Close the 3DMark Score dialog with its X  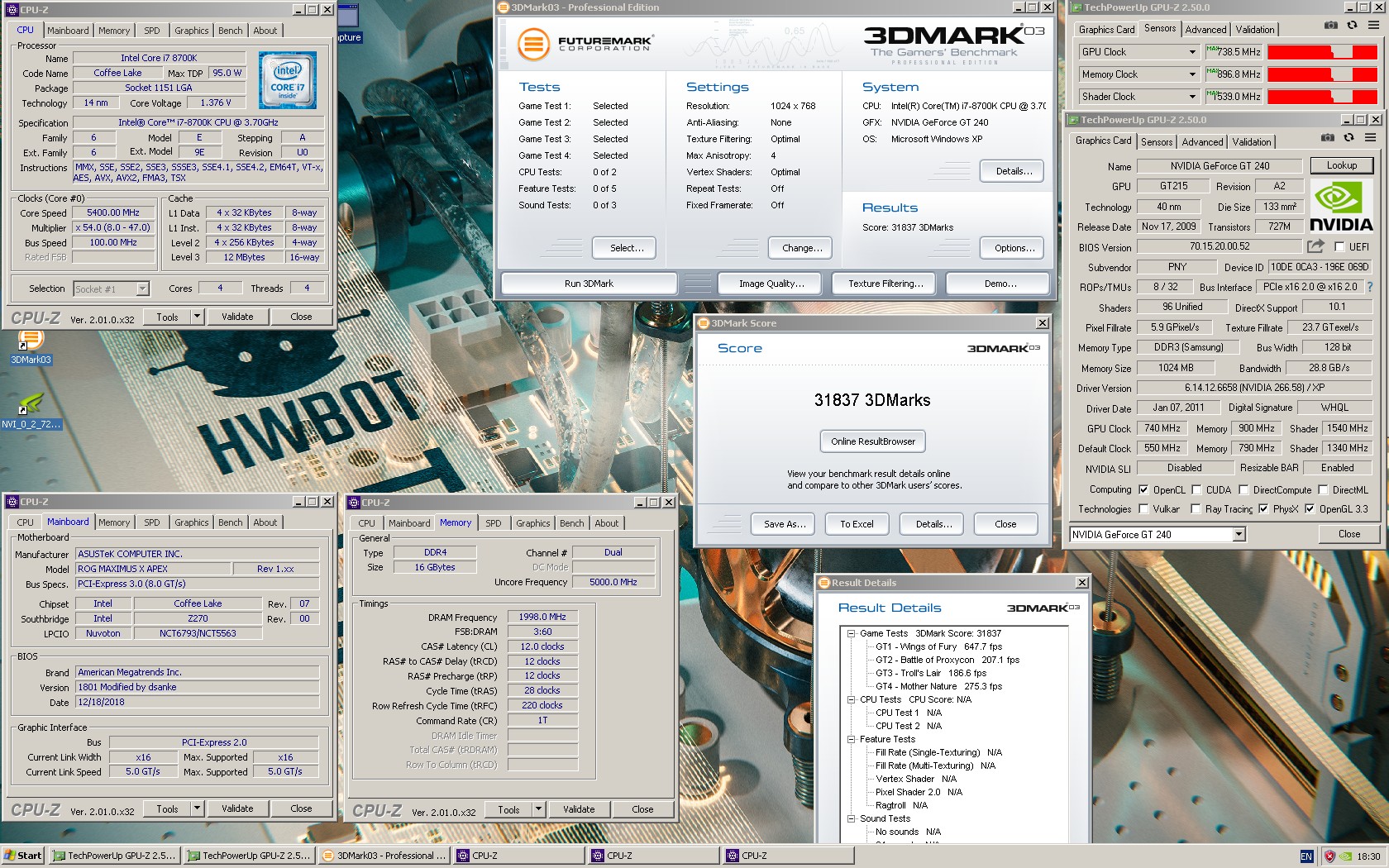click(1042, 323)
